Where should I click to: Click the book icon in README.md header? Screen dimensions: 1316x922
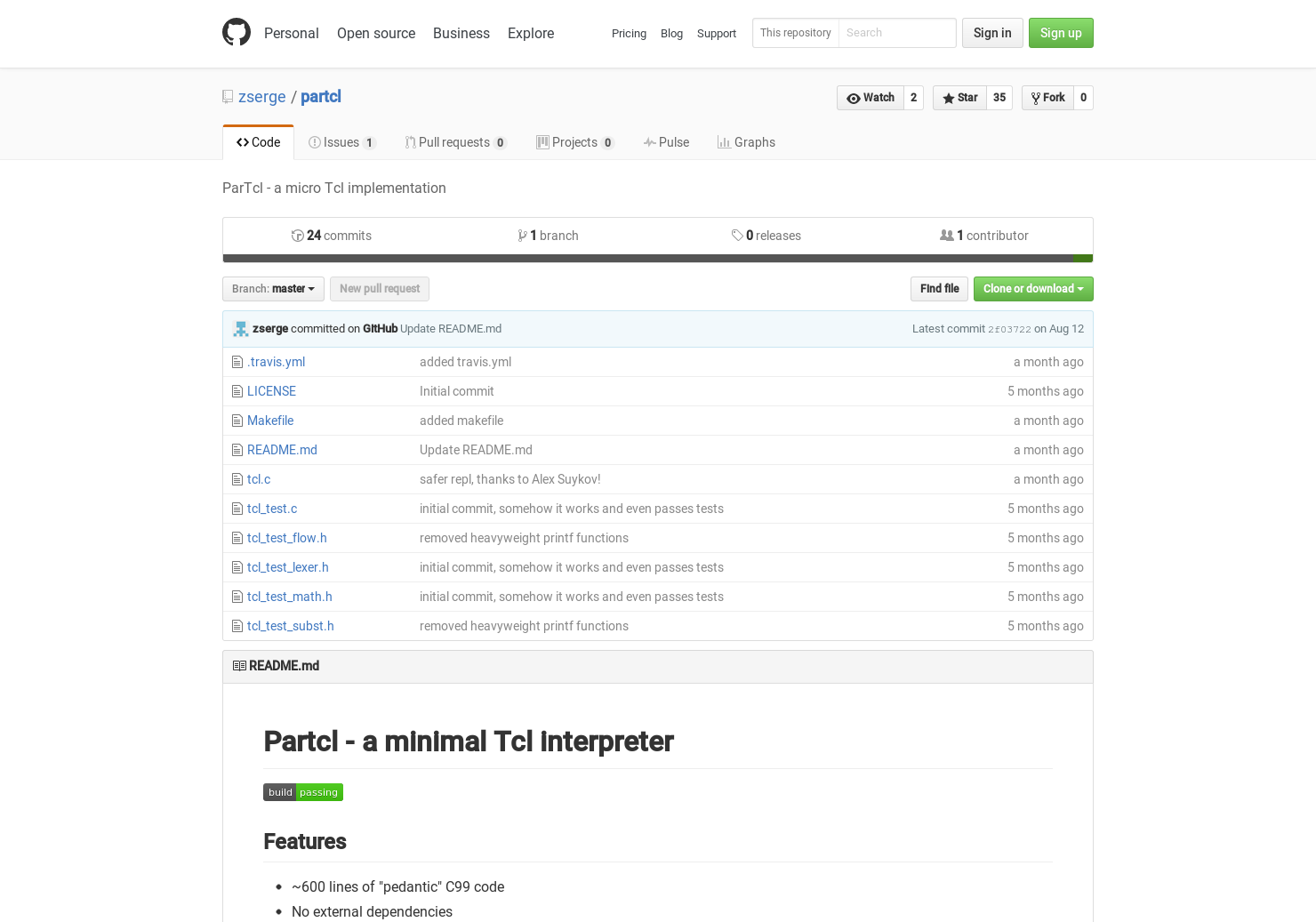tap(239, 666)
